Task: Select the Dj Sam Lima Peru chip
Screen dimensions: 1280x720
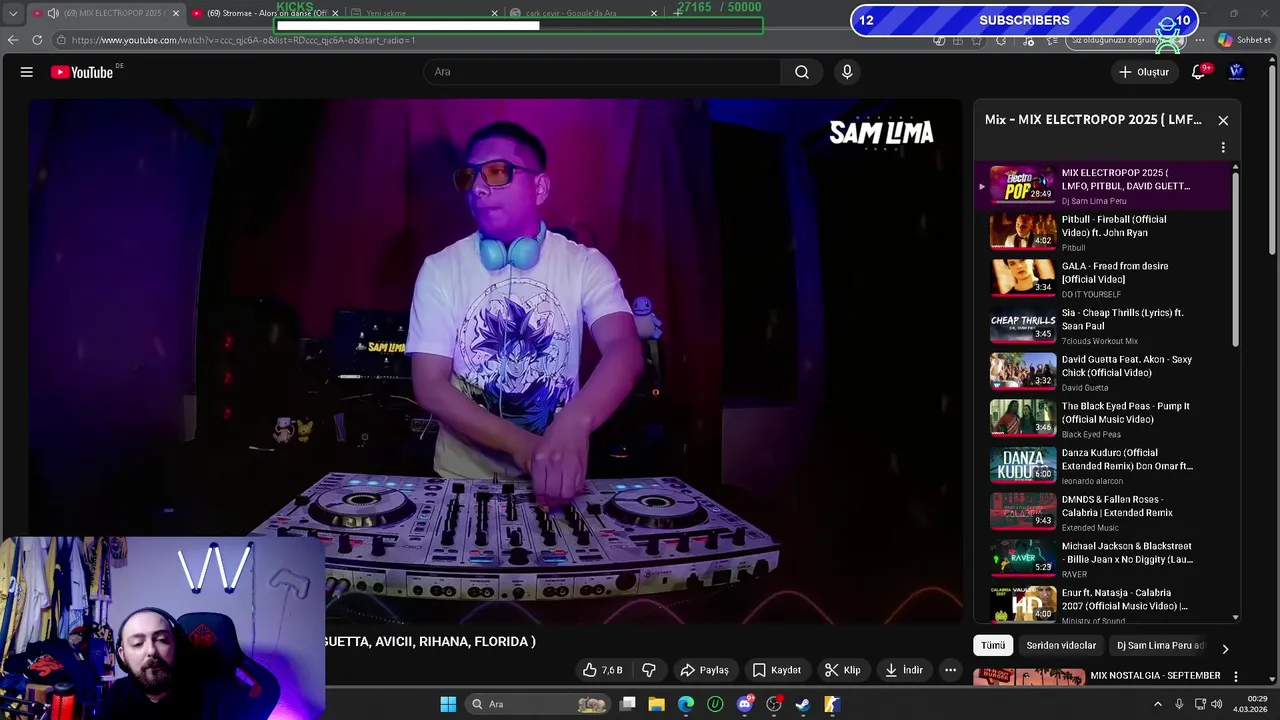Action: tap(1160, 646)
